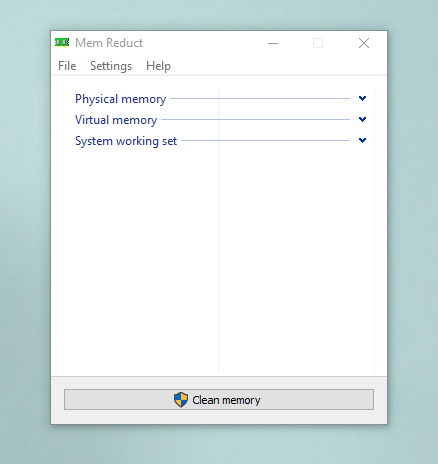Select the System working set header
This screenshot has height=464, width=438.
[x=126, y=141]
